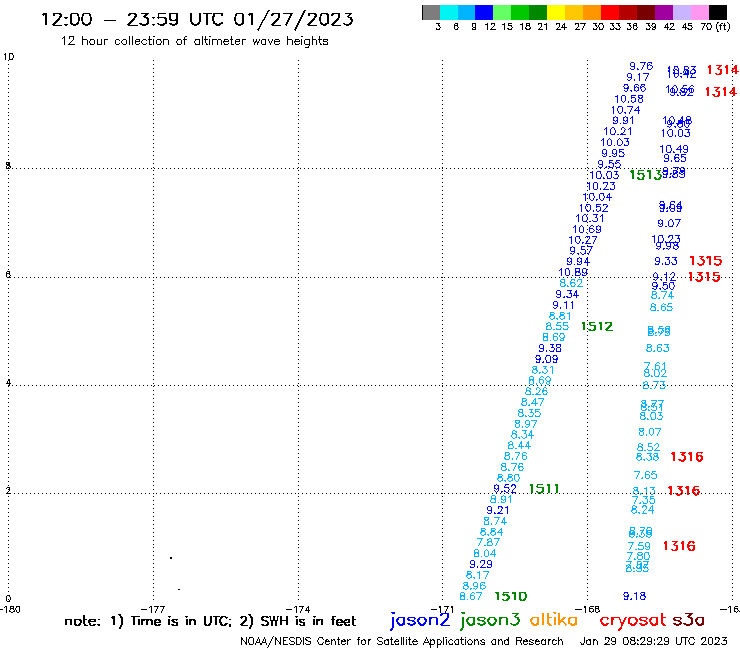
Task: Click the wave height value '10.89'
Action: [573, 272]
